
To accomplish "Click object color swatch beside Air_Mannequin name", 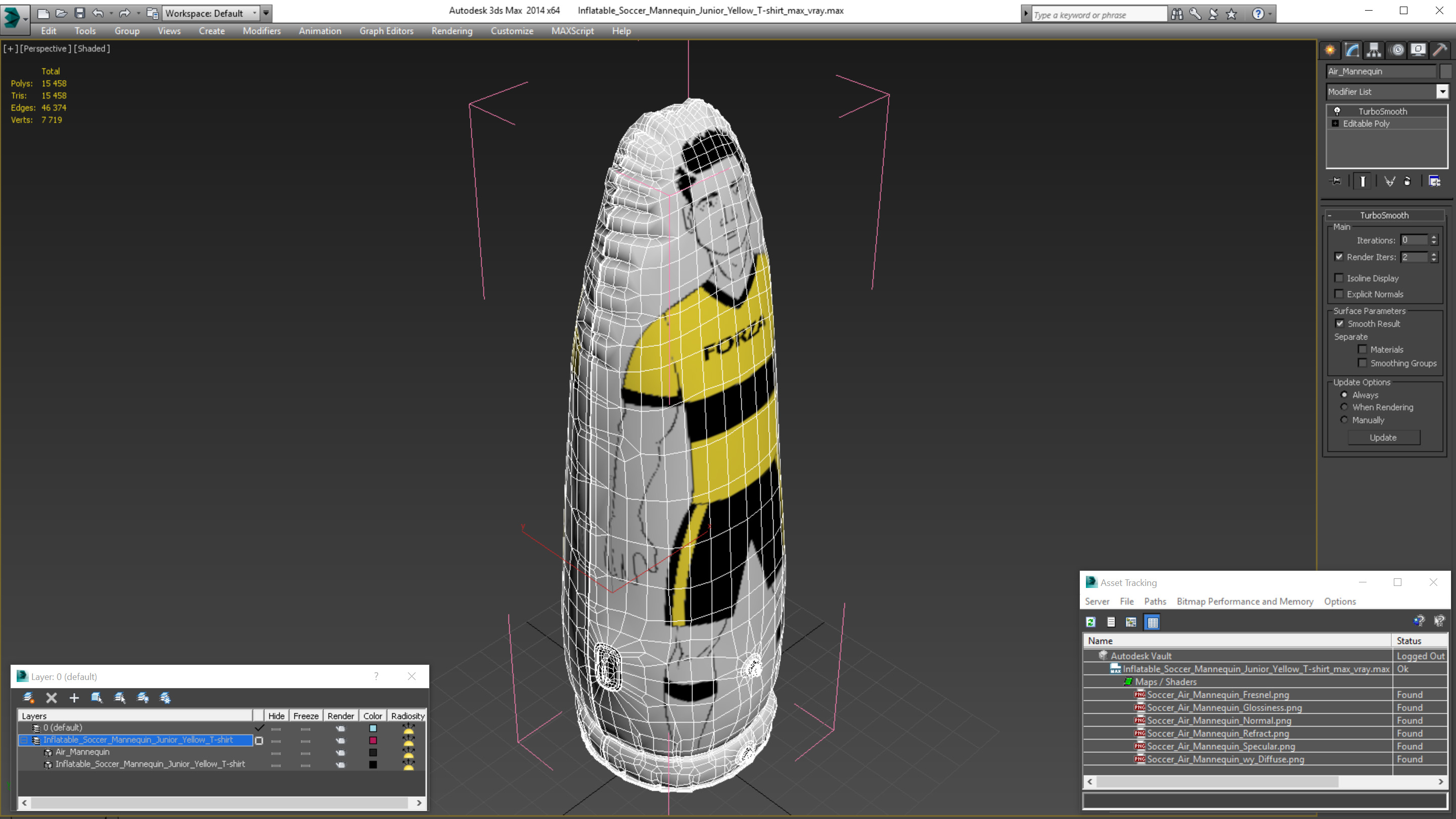I will pyautogui.click(x=1445, y=71).
